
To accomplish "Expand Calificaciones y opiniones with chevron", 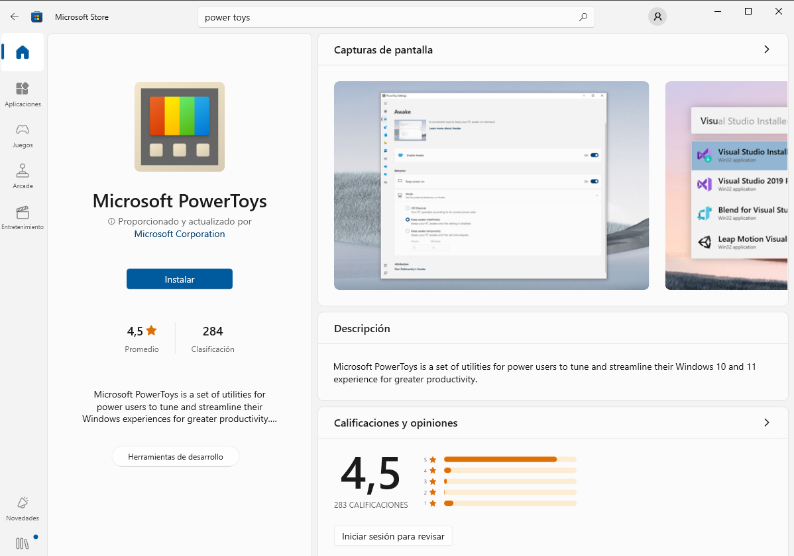I will pyautogui.click(x=767, y=422).
